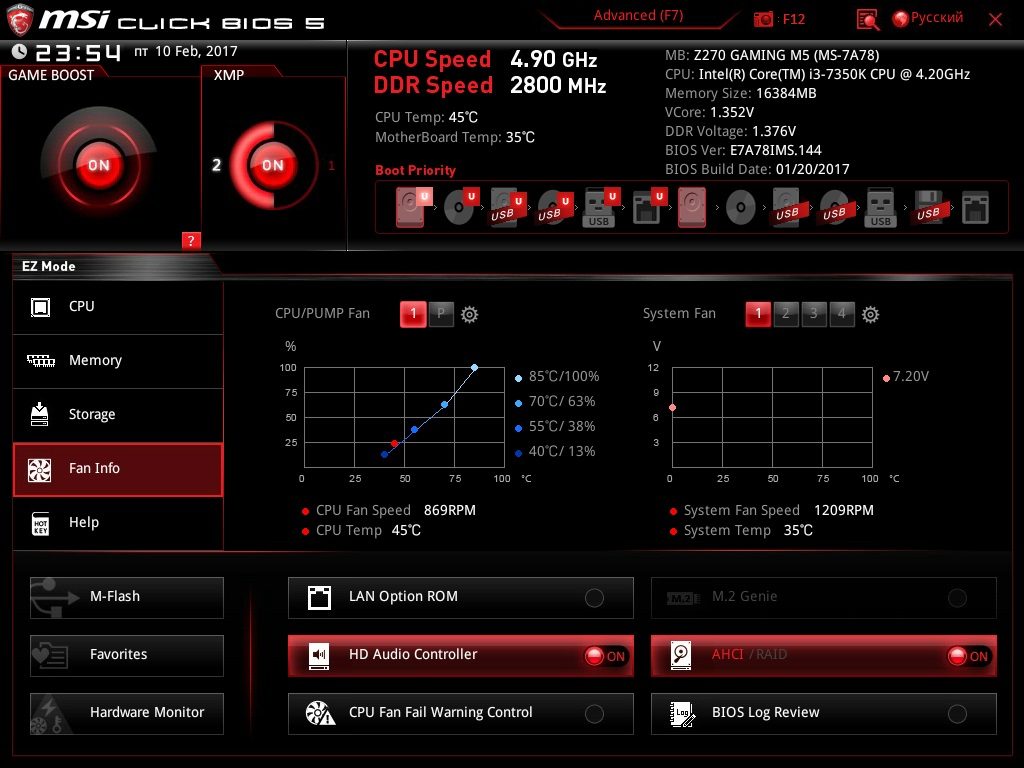This screenshot has height=768, width=1024.
Task: Turn off HD Audio Controller
Action: (x=460, y=656)
